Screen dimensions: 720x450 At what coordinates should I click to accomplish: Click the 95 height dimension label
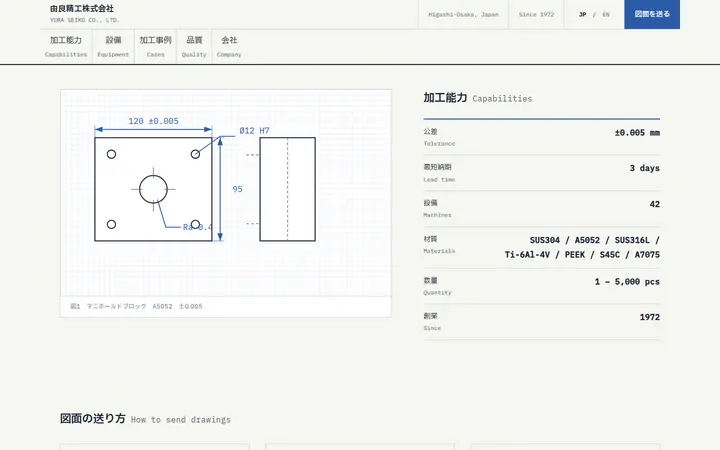click(x=237, y=189)
